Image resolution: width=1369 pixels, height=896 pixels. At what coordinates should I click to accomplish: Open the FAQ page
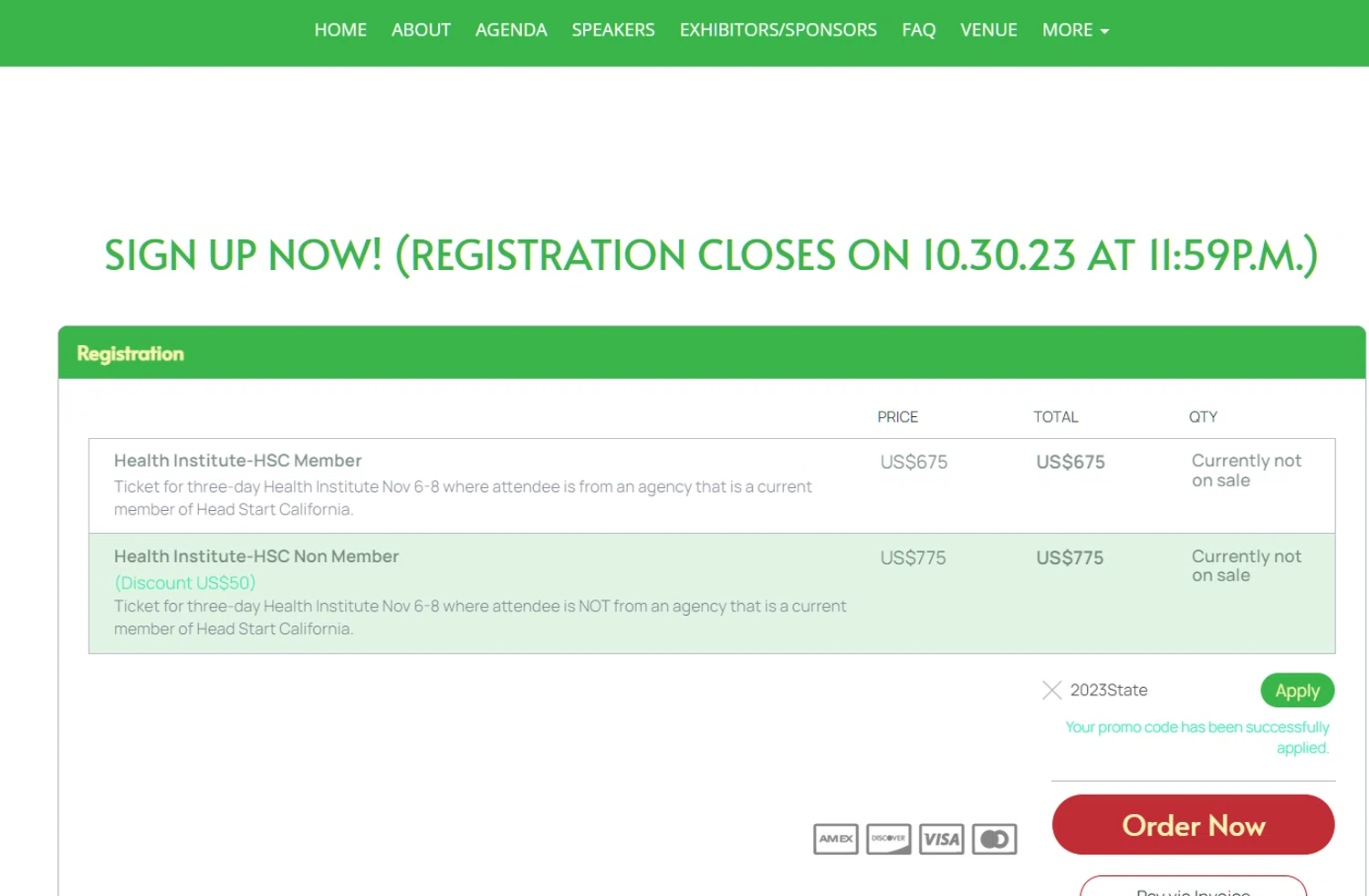(918, 30)
